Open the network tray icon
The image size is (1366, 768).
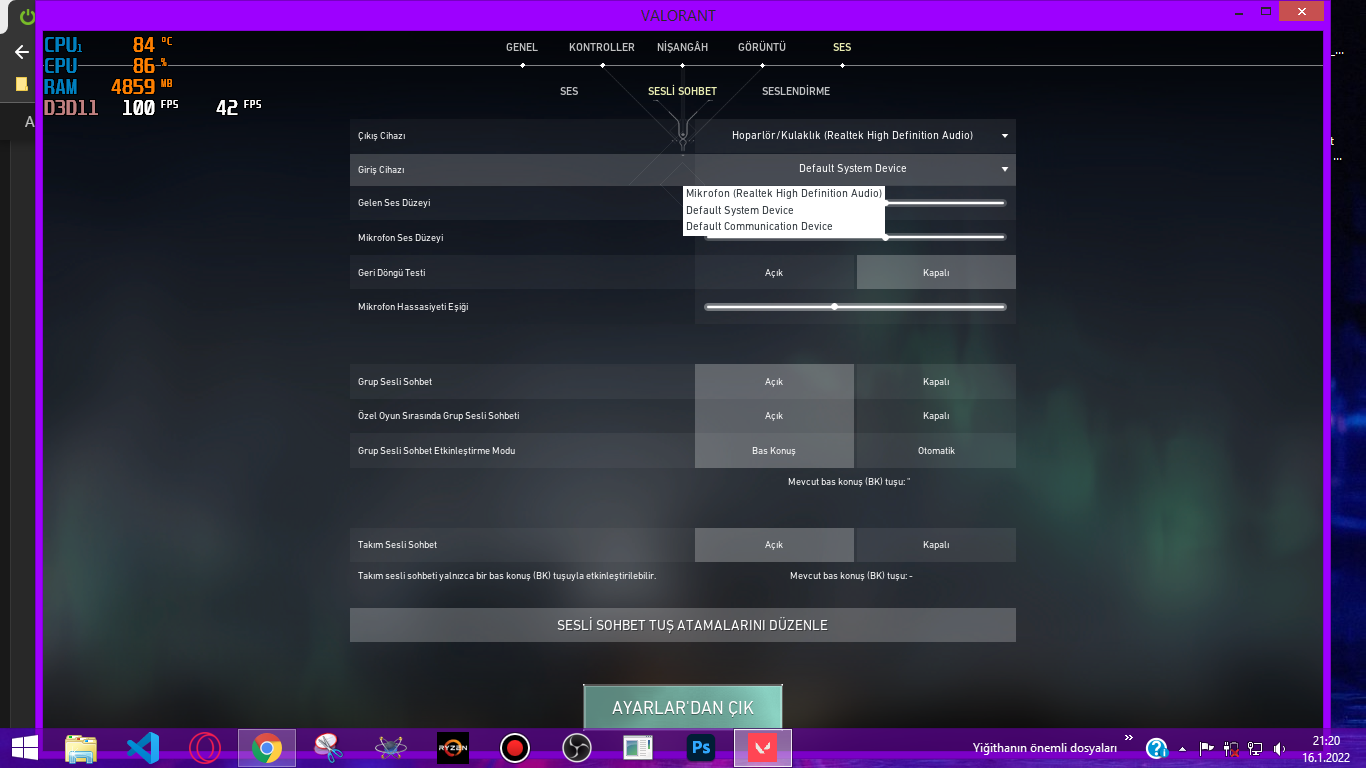(1255, 748)
